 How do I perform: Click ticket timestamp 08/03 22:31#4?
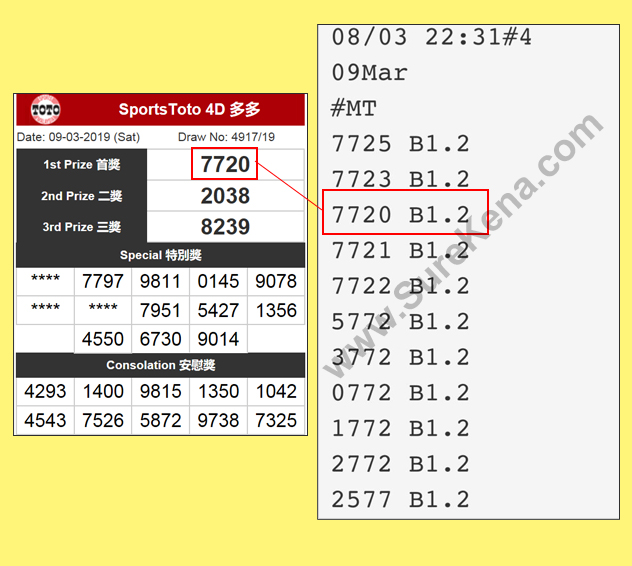tap(432, 37)
